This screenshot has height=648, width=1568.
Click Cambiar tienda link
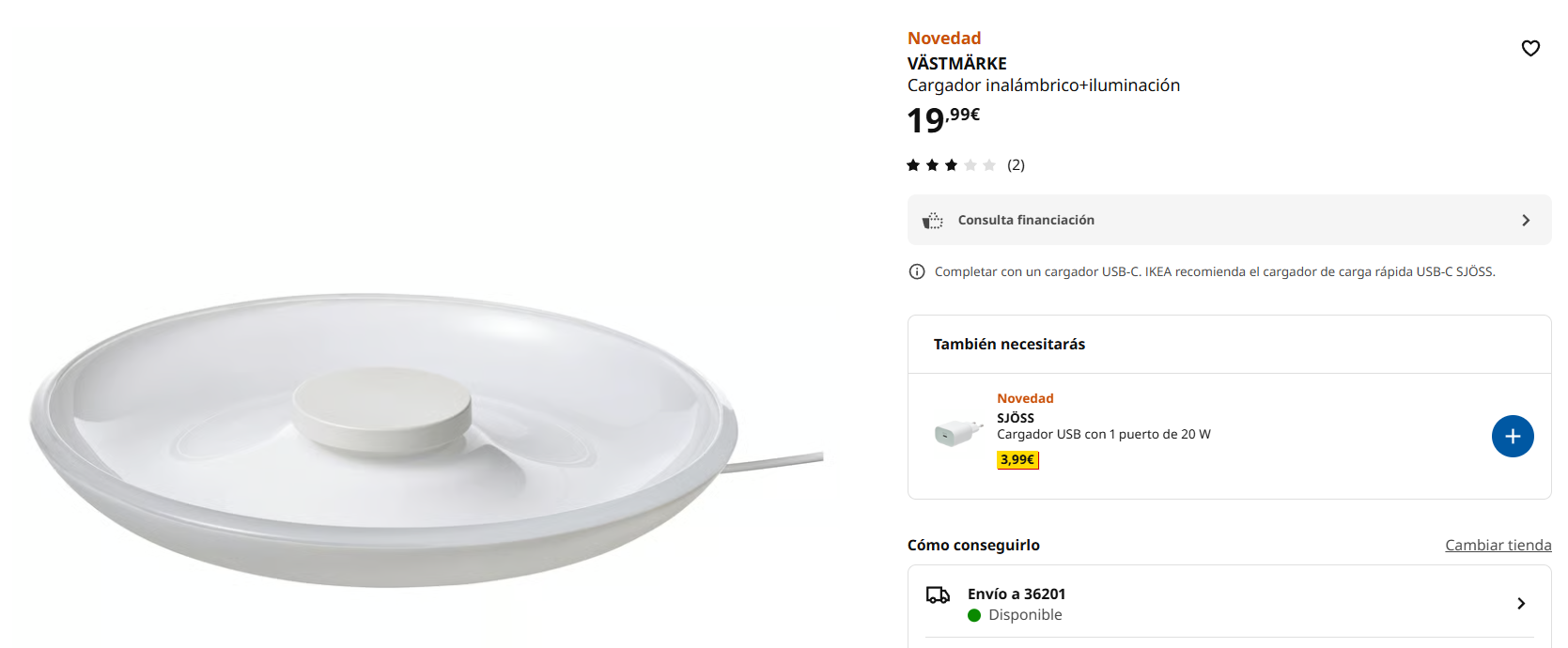(x=1498, y=546)
